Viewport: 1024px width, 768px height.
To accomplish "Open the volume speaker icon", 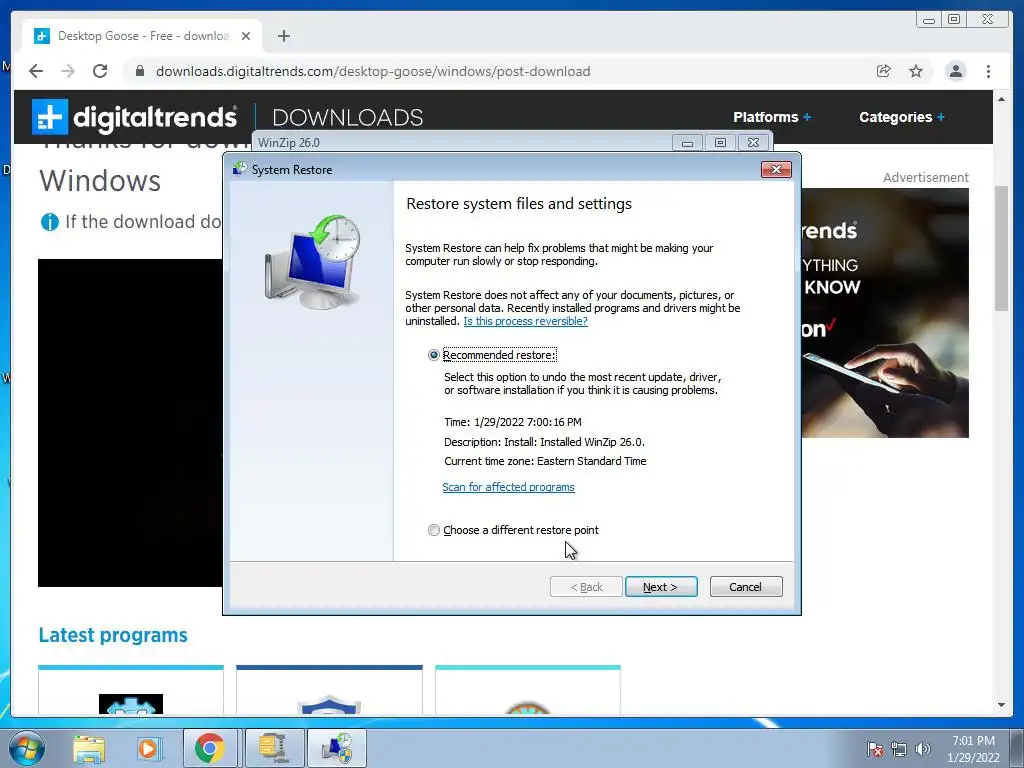I will tap(922, 749).
